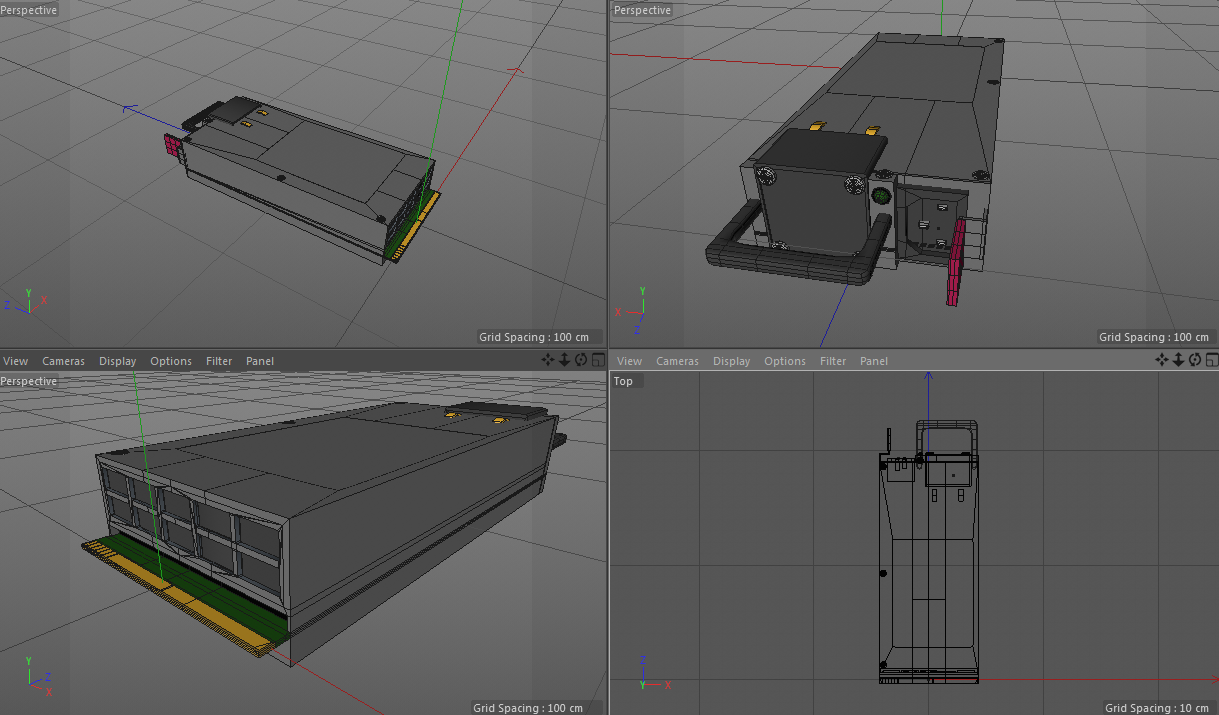Click 'Grid Spacing : 100 cm' in top-right viewport

1155,337
